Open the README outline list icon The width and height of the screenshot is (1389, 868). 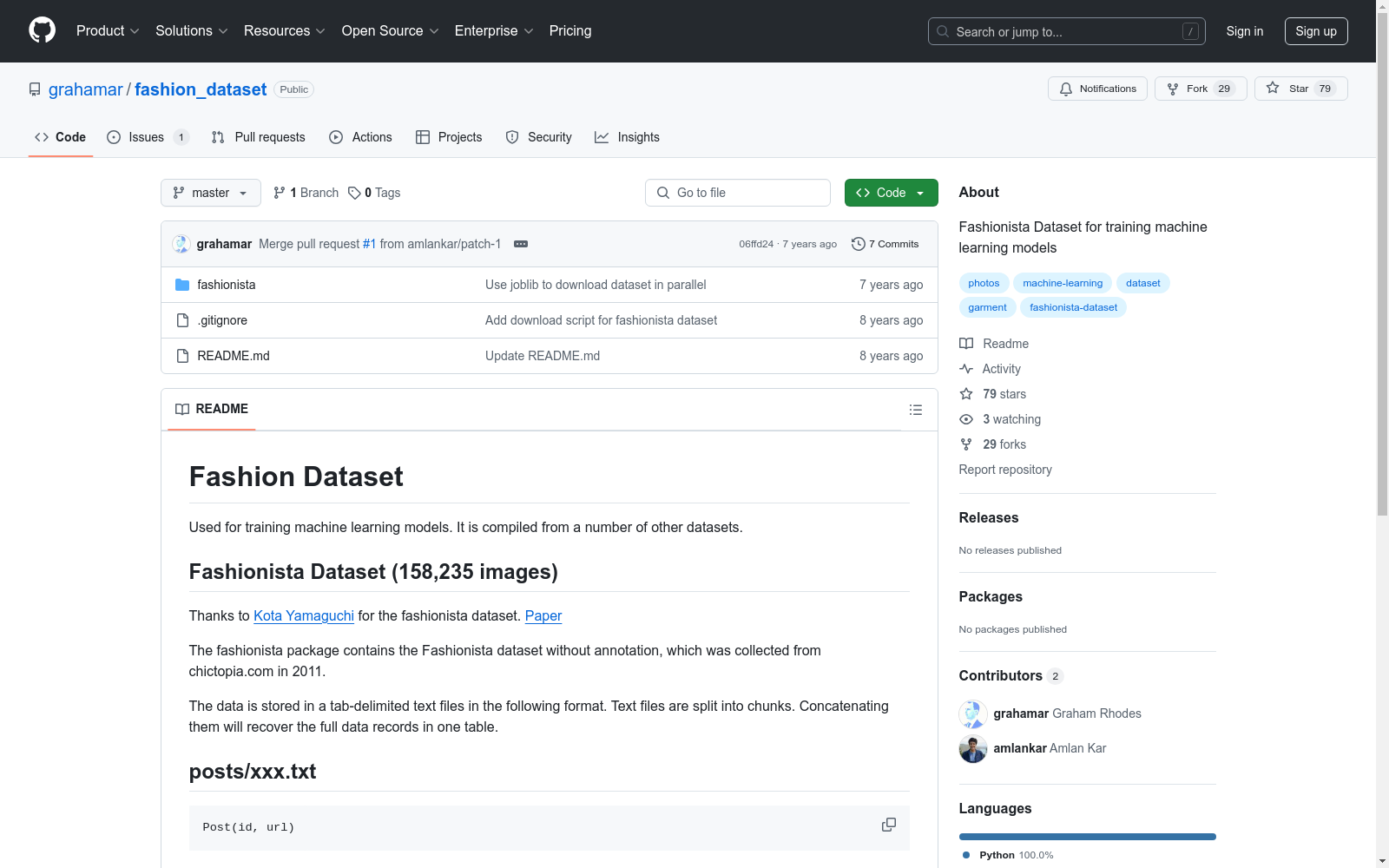[916, 410]
